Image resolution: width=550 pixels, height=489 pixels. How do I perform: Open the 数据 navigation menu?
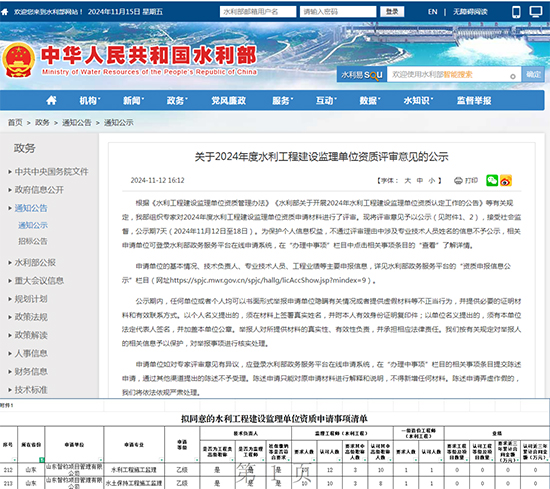click(x=370, y=101)
